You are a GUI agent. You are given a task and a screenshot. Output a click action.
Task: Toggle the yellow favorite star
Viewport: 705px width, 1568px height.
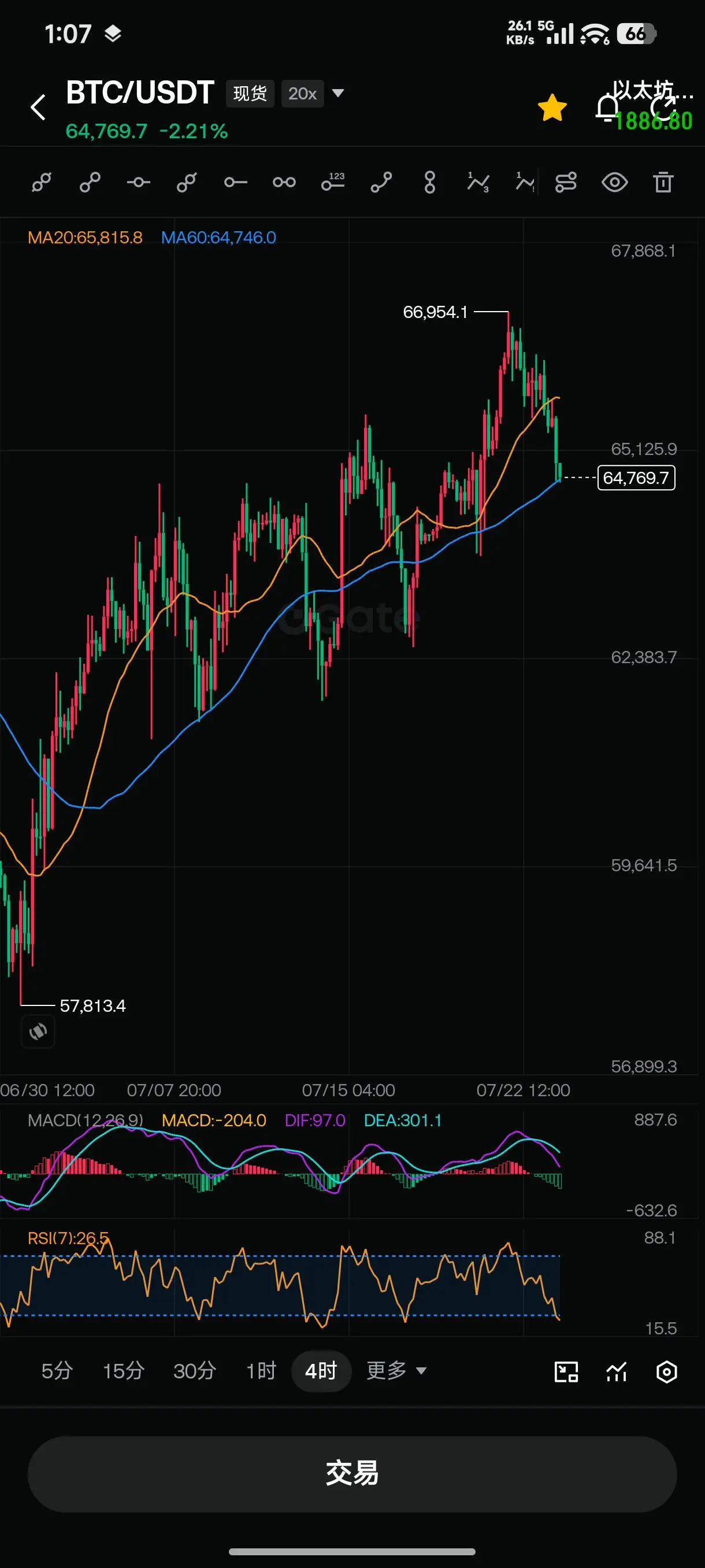click(552, 108)
